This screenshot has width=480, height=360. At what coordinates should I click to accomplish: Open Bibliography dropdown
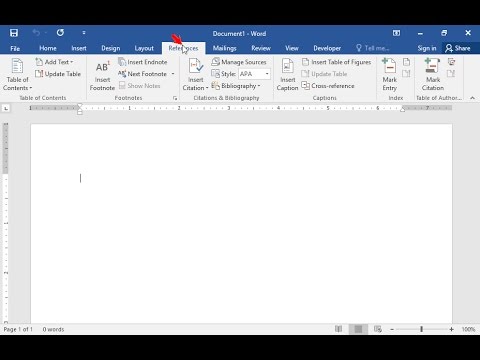coord(236,86)
